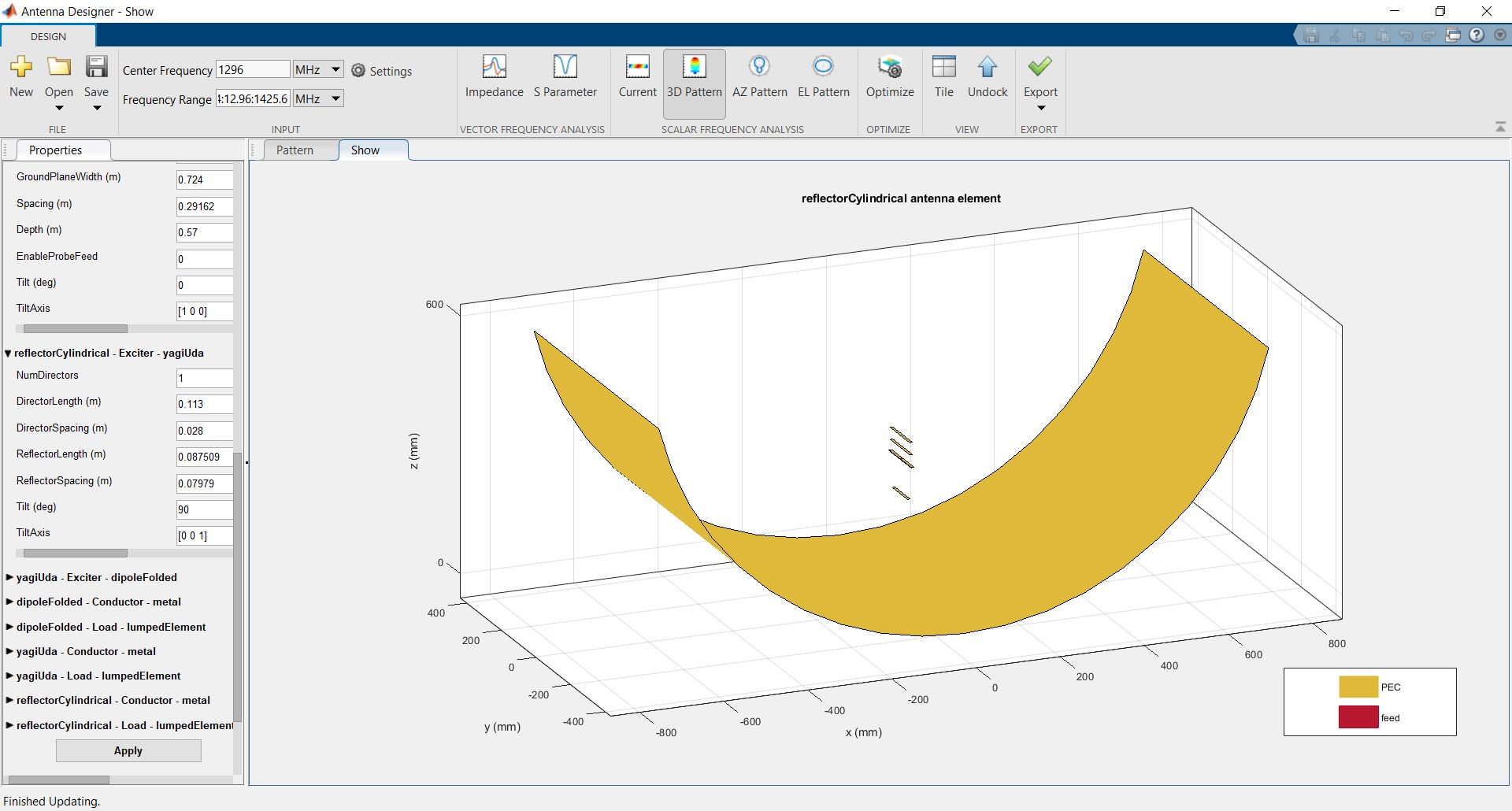This screenshot has width=1512, height=811.
Task: Show the S Parameter plot
Action: pyautogui.click(x=565, y=76)
